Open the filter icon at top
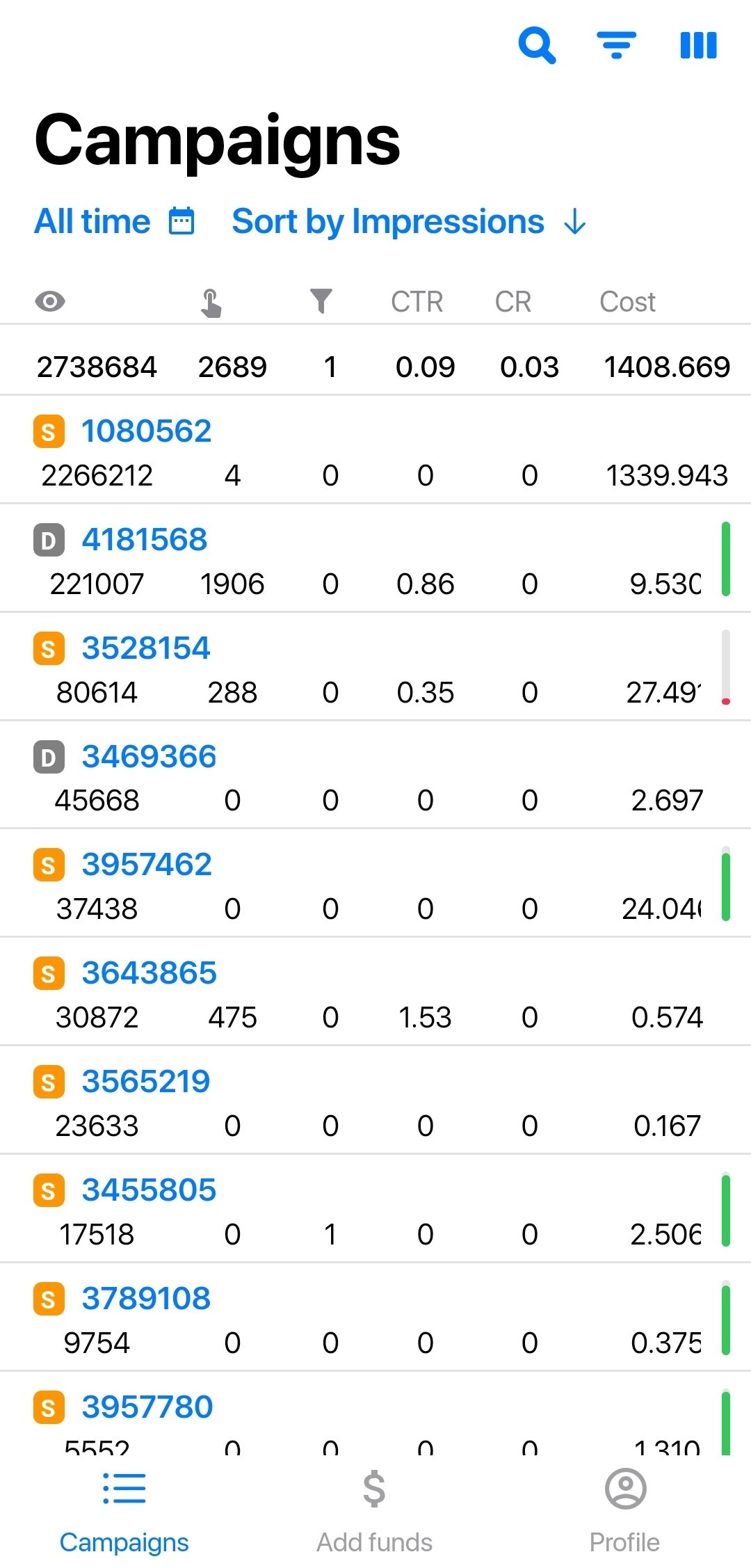 click(x=616, y=46)
